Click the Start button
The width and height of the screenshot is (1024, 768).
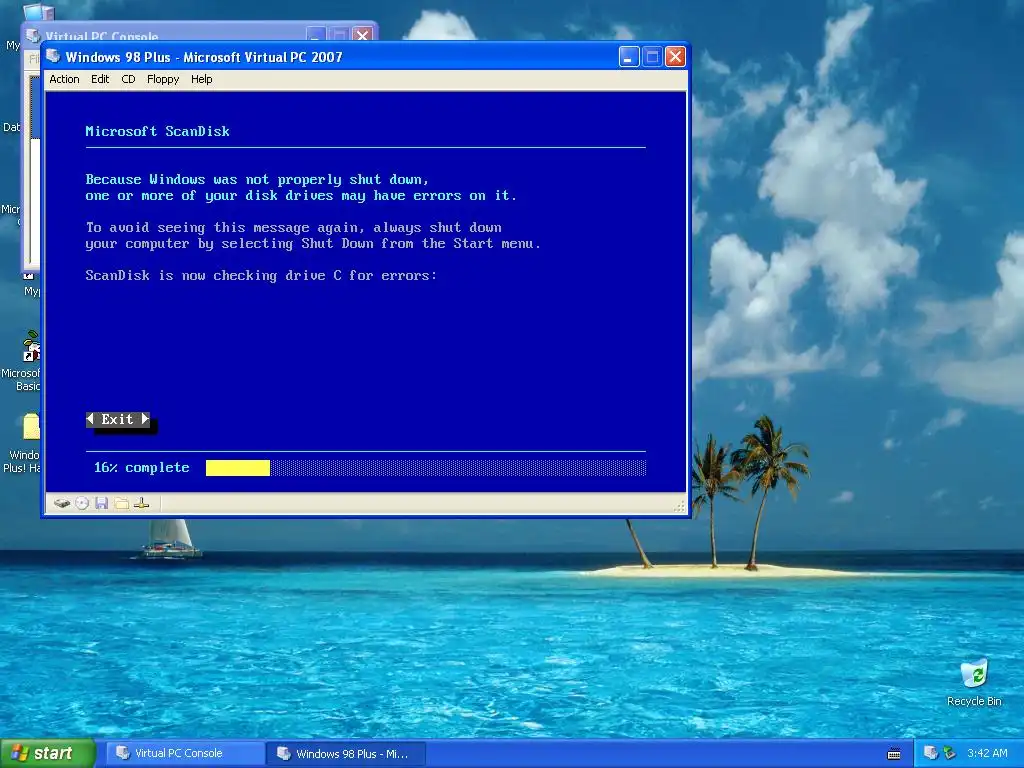click(x=47, y=753)
